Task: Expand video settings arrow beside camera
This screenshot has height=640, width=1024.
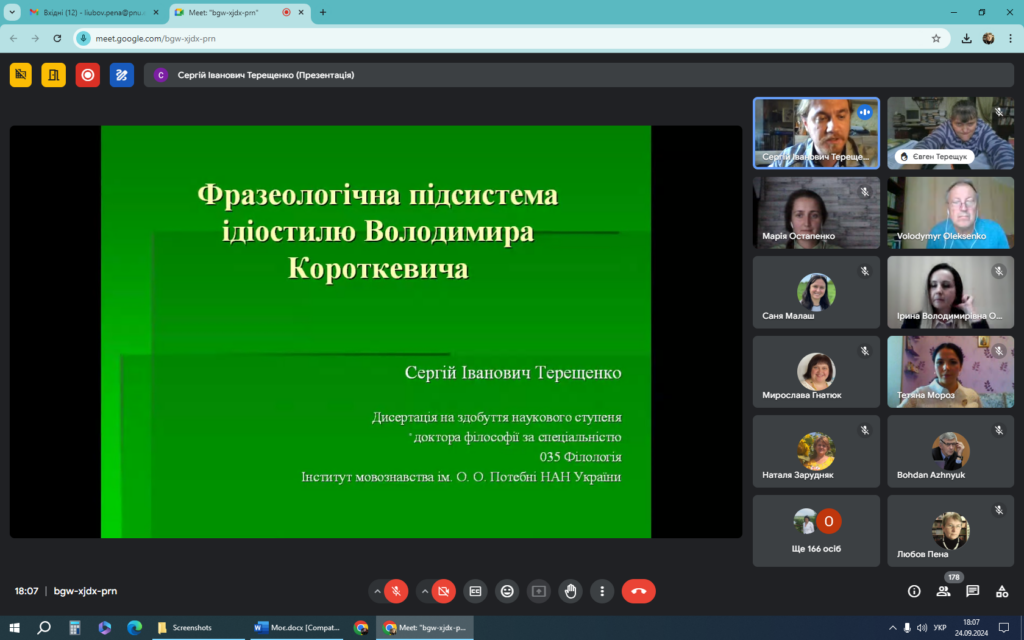Action: pos(424,591)
